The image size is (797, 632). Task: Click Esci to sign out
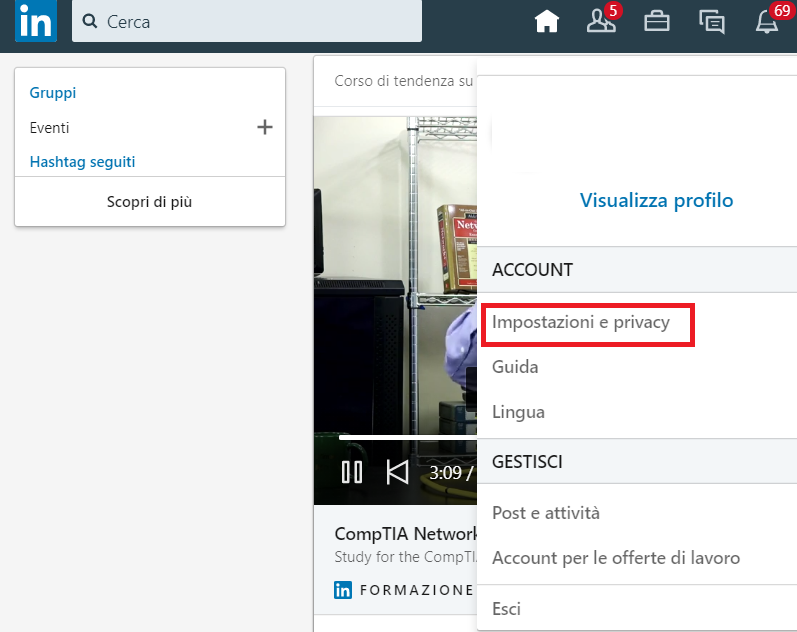(506, 609)
